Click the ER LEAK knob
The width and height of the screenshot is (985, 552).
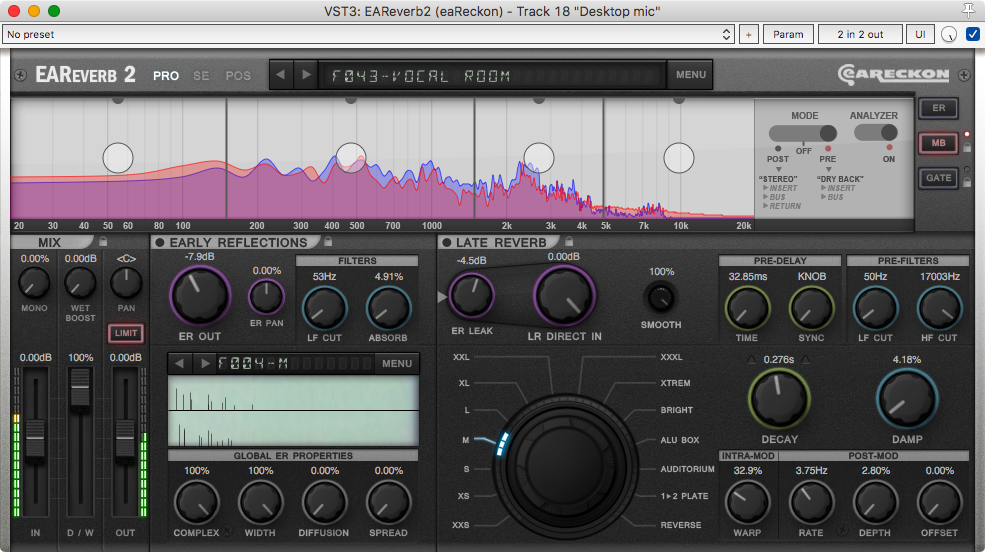point(471,295)
